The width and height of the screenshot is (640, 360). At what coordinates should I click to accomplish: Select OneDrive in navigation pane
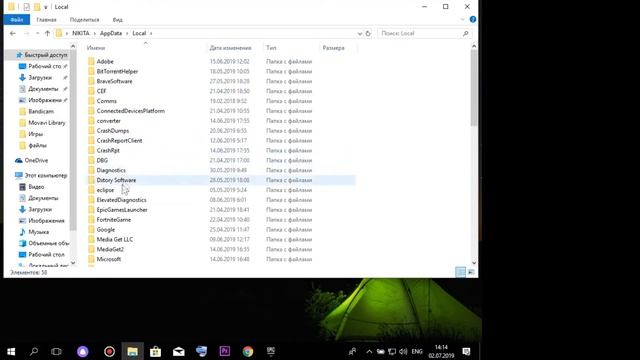pyautogui.click(x=36, y=160)
